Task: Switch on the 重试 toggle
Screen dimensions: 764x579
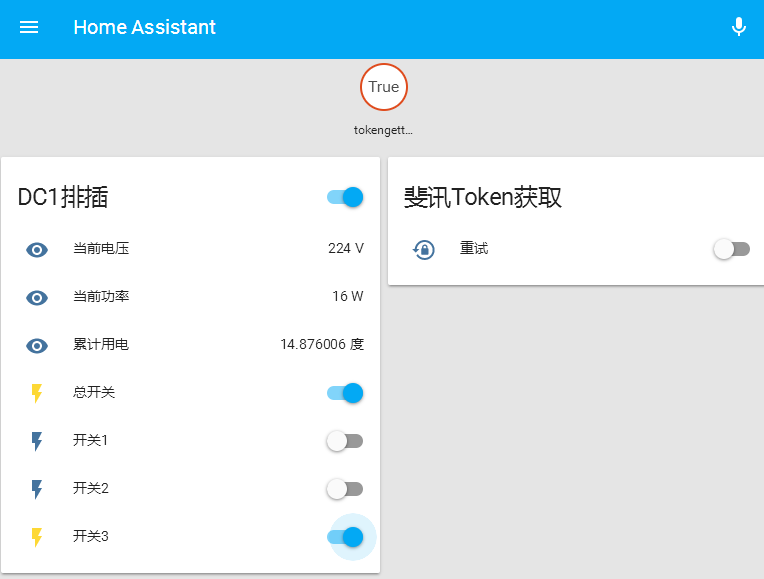Action: tap(732, 249)
